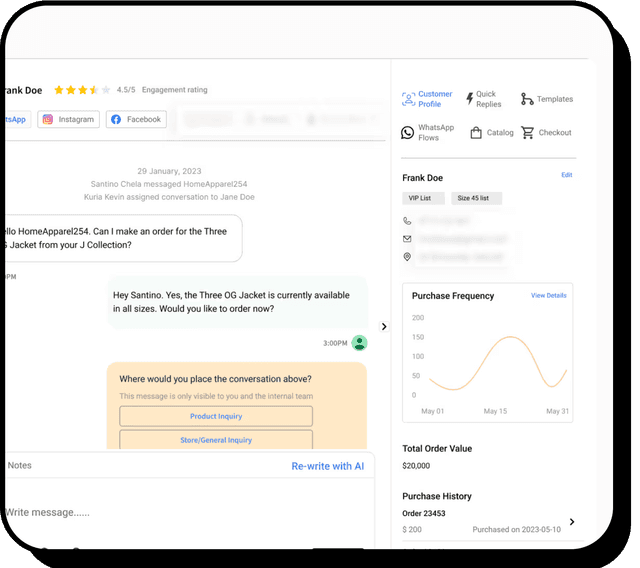Click the customer email envelope icon

[408, 239]
